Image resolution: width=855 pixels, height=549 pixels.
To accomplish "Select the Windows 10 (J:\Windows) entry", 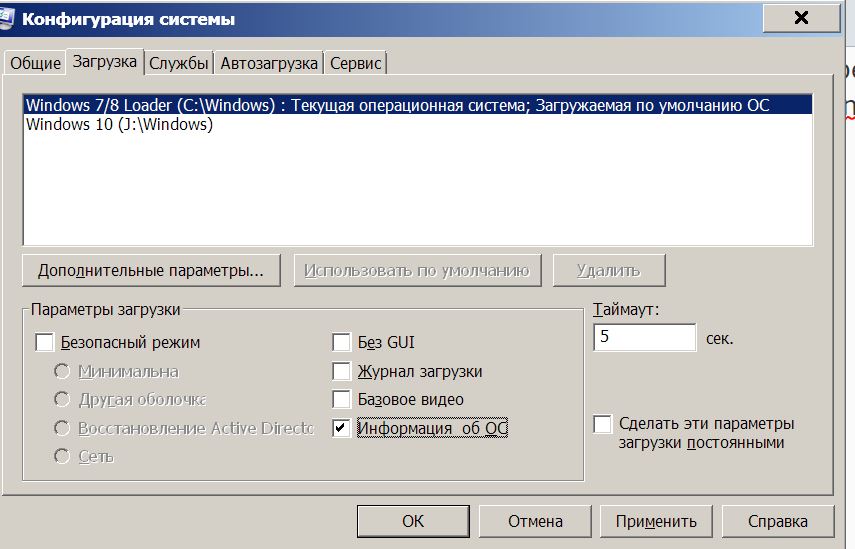I will pyautogui.click(x=119, y=125).
